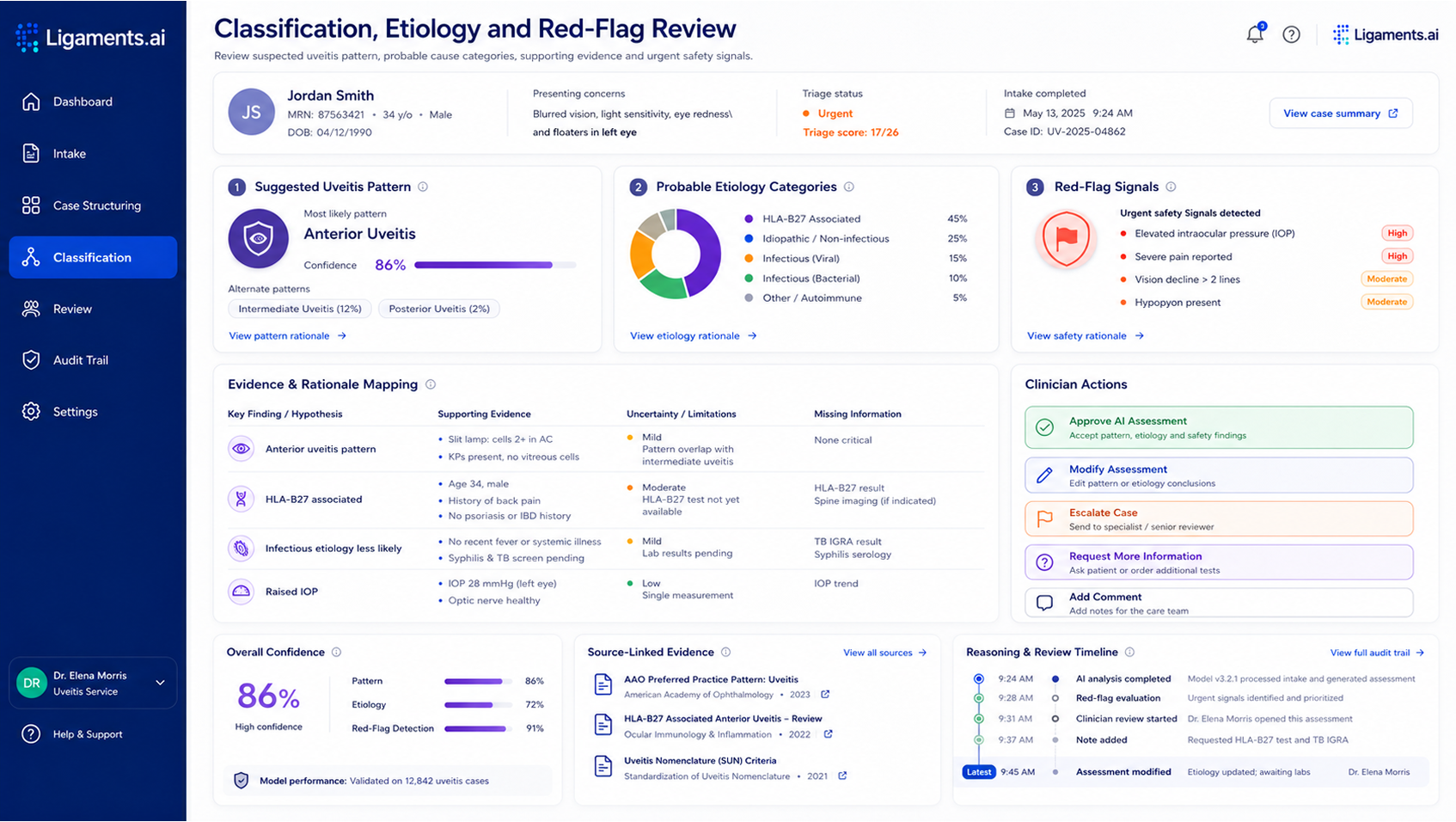Open the notifications bell

click(1255, 34)
